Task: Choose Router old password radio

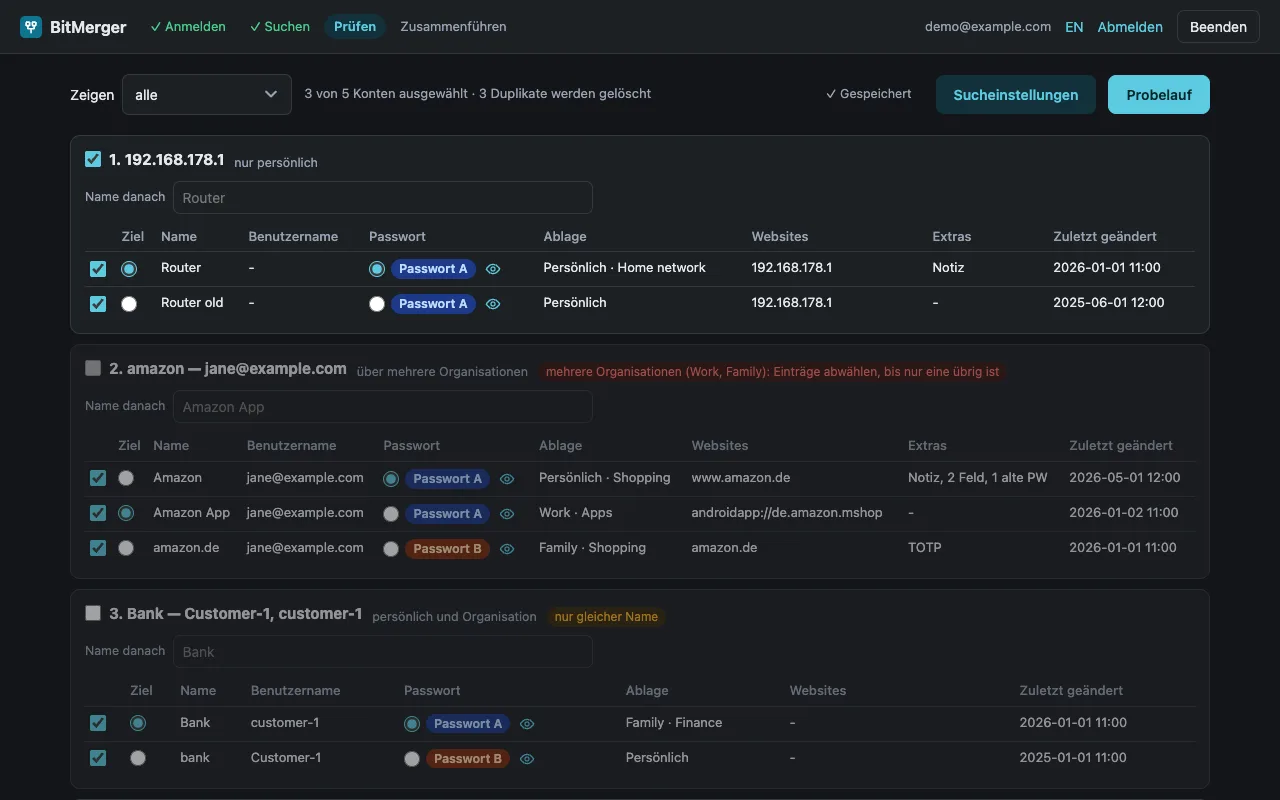Action: point(377,304)
